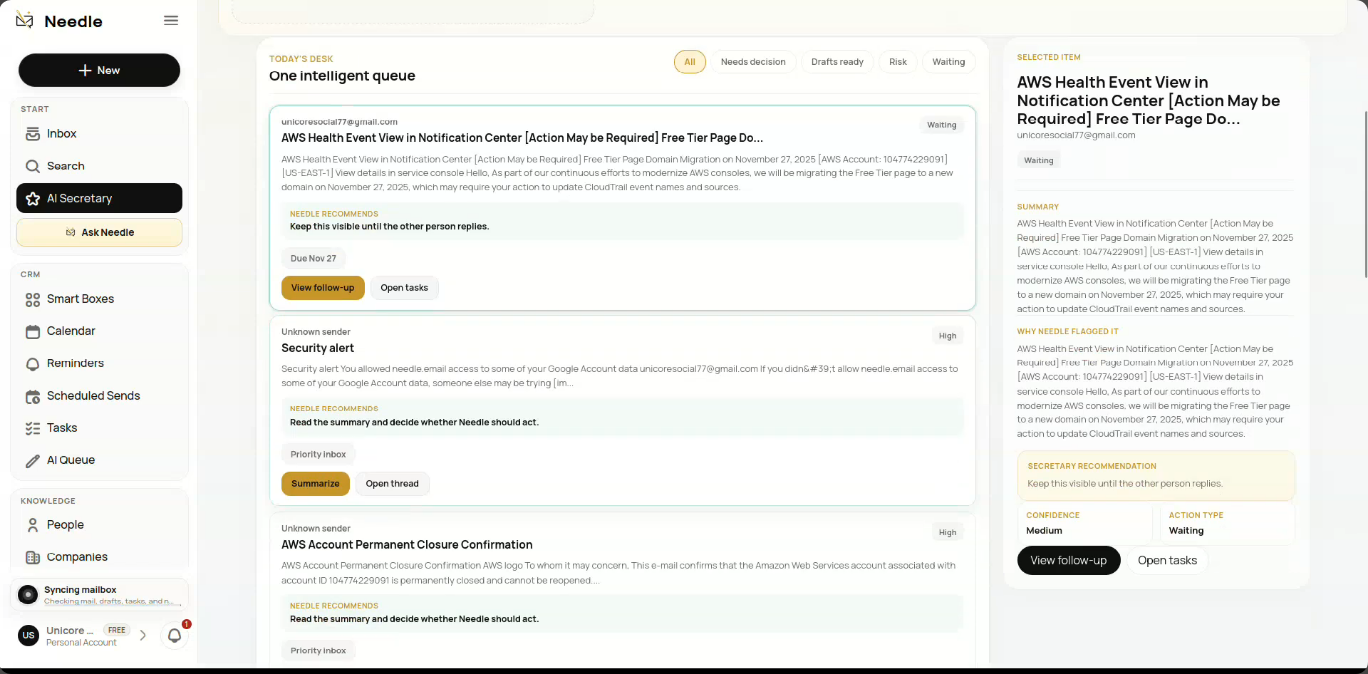Click the AI Queue pencil icon

(x=33, y=460)
